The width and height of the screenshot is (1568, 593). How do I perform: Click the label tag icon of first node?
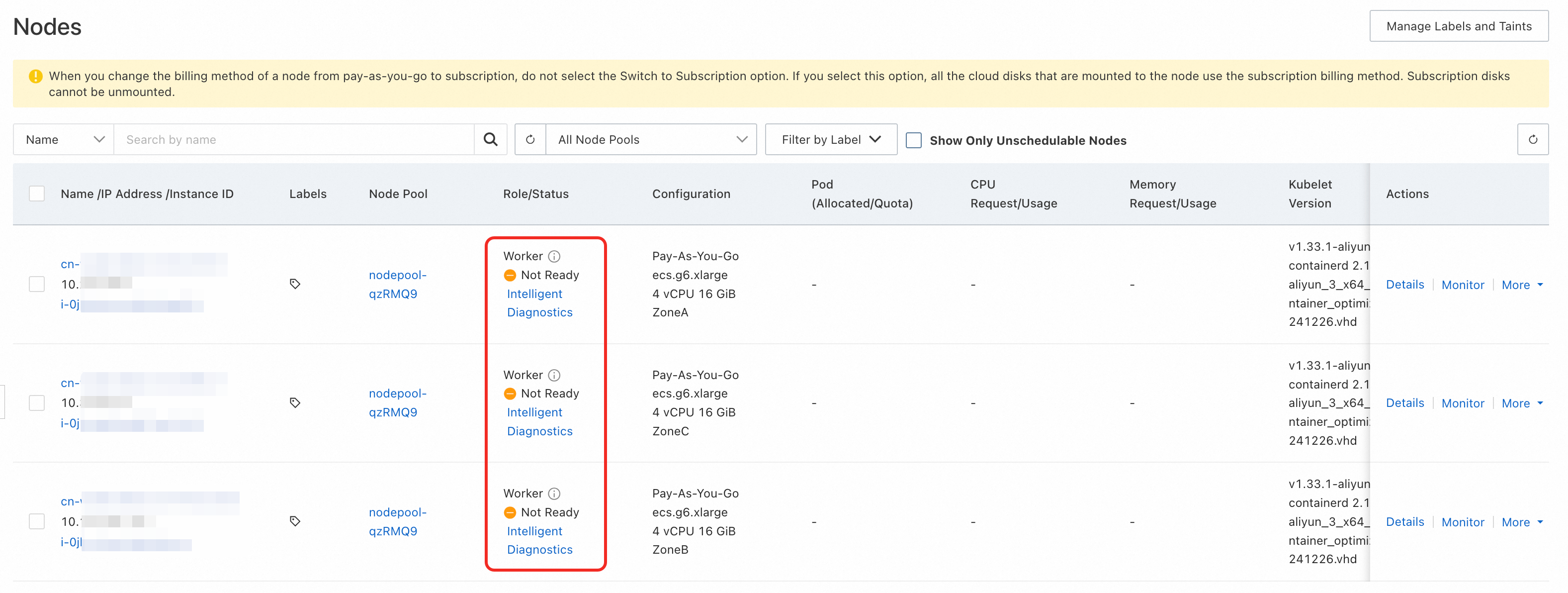tap(295, 284)
